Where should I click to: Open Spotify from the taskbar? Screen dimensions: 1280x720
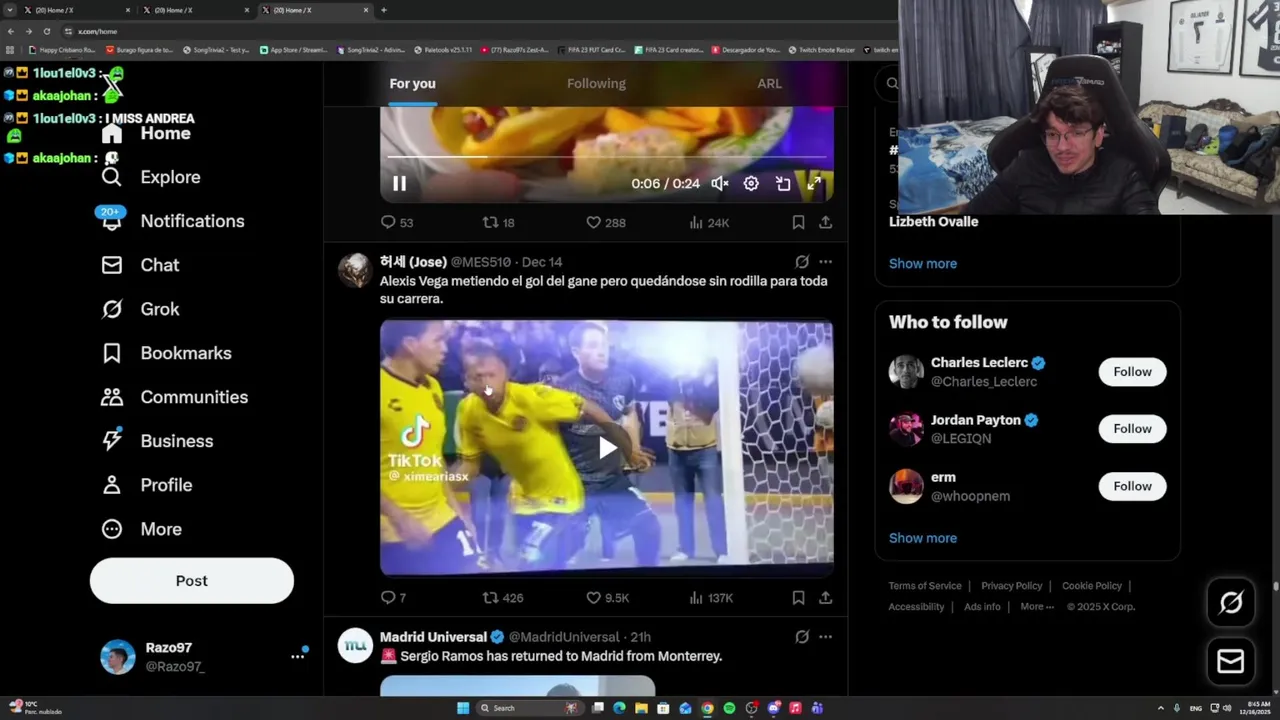pos(729,708)
